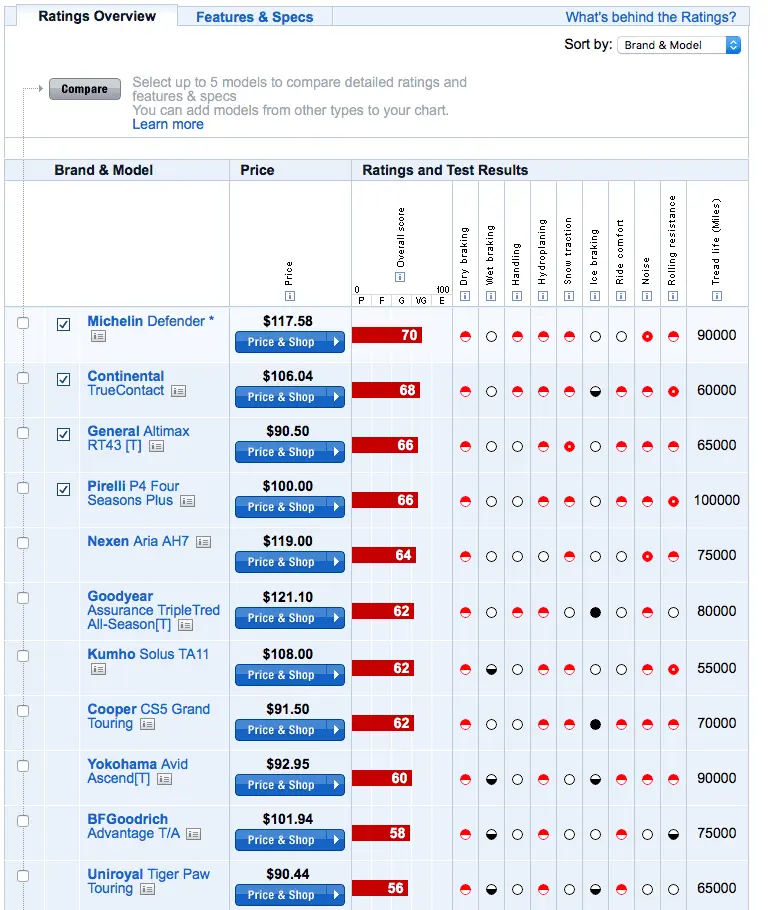Tick compare checkbox for Uniroyal Tiger Paw Touring

23,876
